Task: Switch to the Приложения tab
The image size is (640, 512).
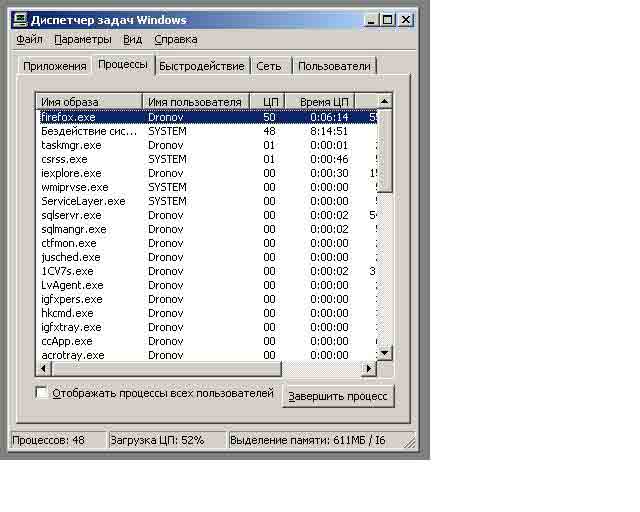Action: pos(54,66)
